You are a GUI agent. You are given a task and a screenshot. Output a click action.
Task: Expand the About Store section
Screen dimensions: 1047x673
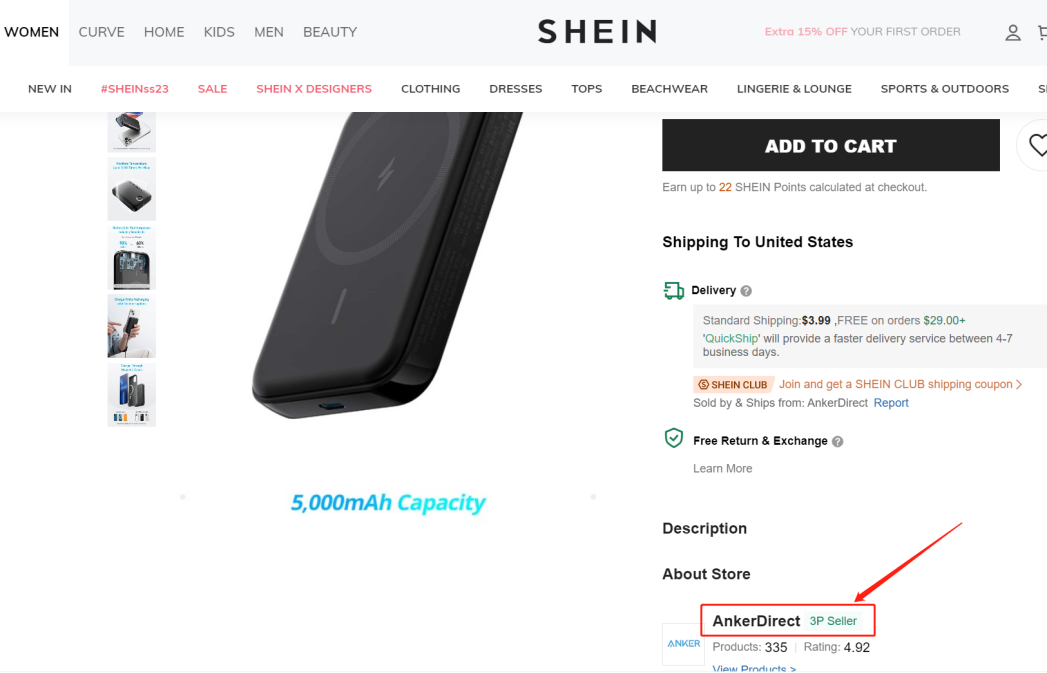coord(706,574)
